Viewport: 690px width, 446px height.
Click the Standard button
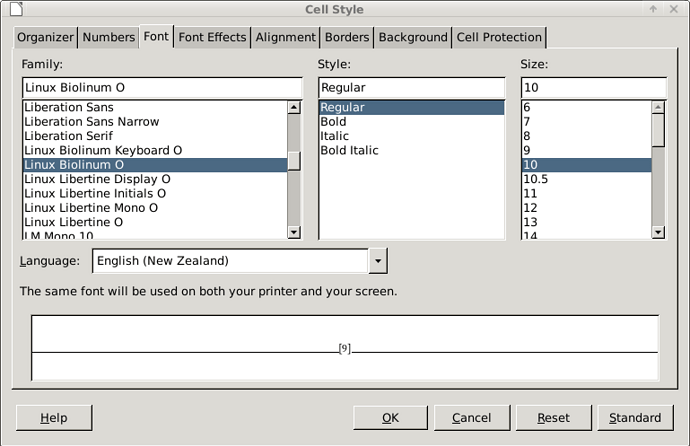point(635,418)
